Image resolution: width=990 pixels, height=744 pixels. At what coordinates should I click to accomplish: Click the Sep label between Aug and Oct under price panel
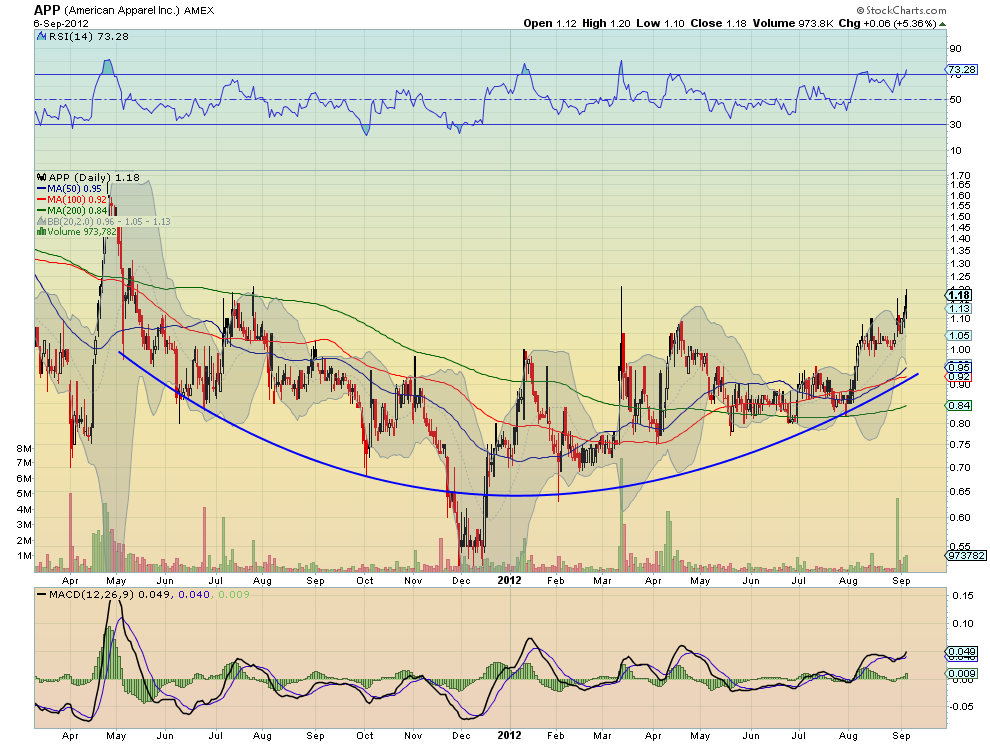click(x=315, y=580)
